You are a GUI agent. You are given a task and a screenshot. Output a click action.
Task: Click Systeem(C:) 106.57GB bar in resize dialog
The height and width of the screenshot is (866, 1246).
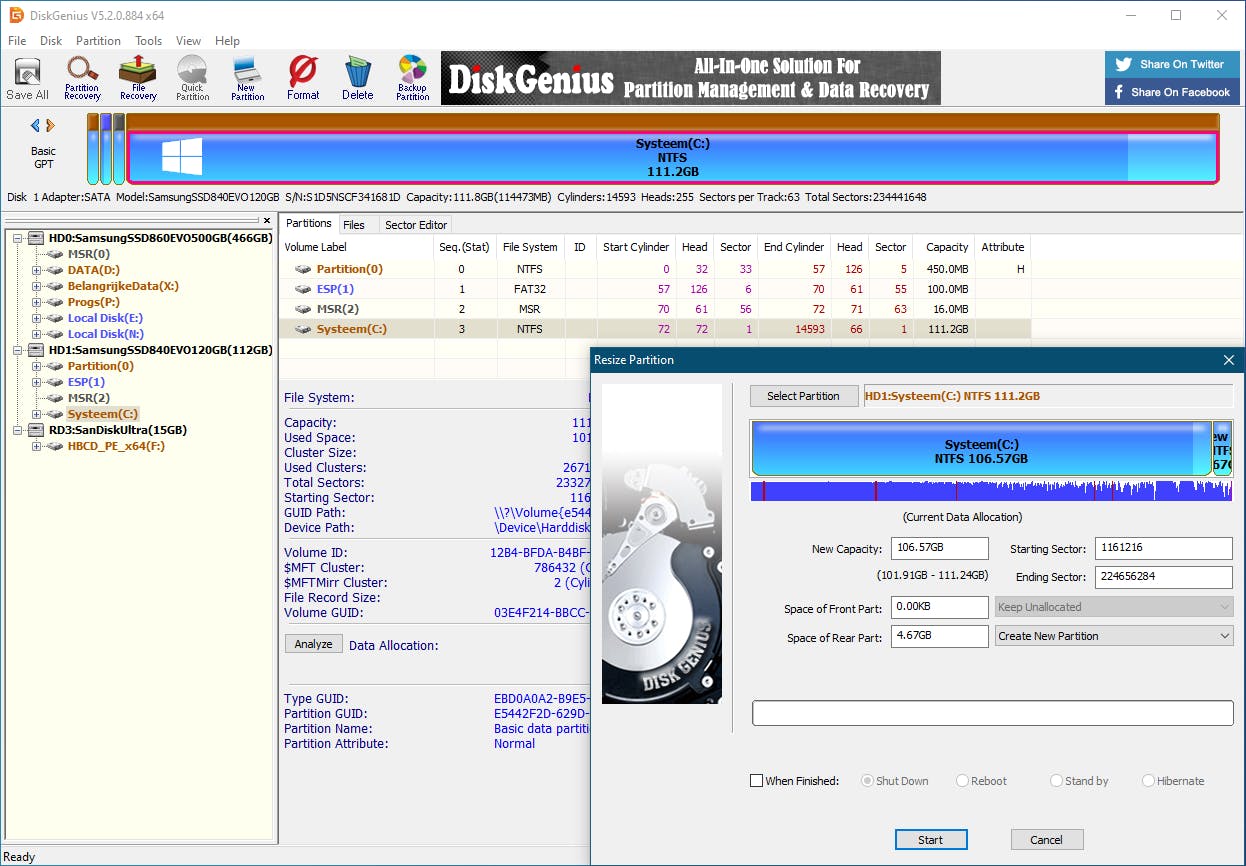pyautogui.click(x=981, y=448)
